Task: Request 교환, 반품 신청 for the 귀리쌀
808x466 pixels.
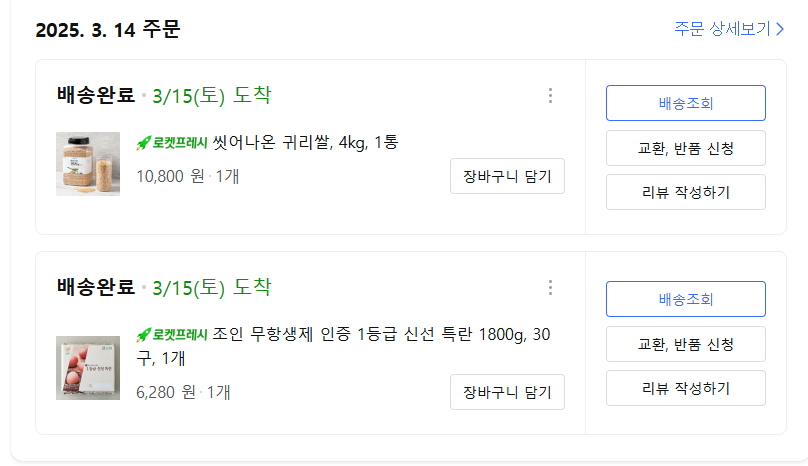Action: [x=685, y=148]
